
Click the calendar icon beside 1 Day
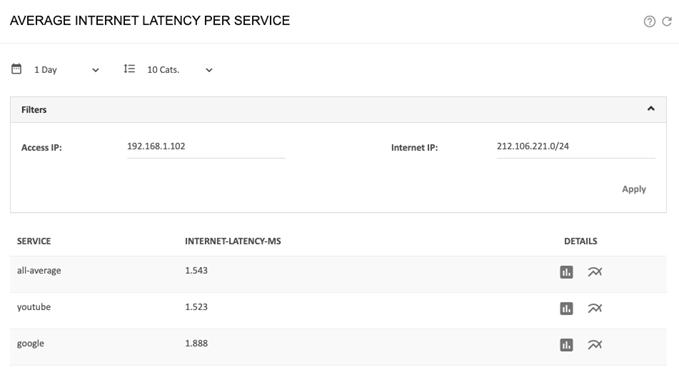point(16,69)
